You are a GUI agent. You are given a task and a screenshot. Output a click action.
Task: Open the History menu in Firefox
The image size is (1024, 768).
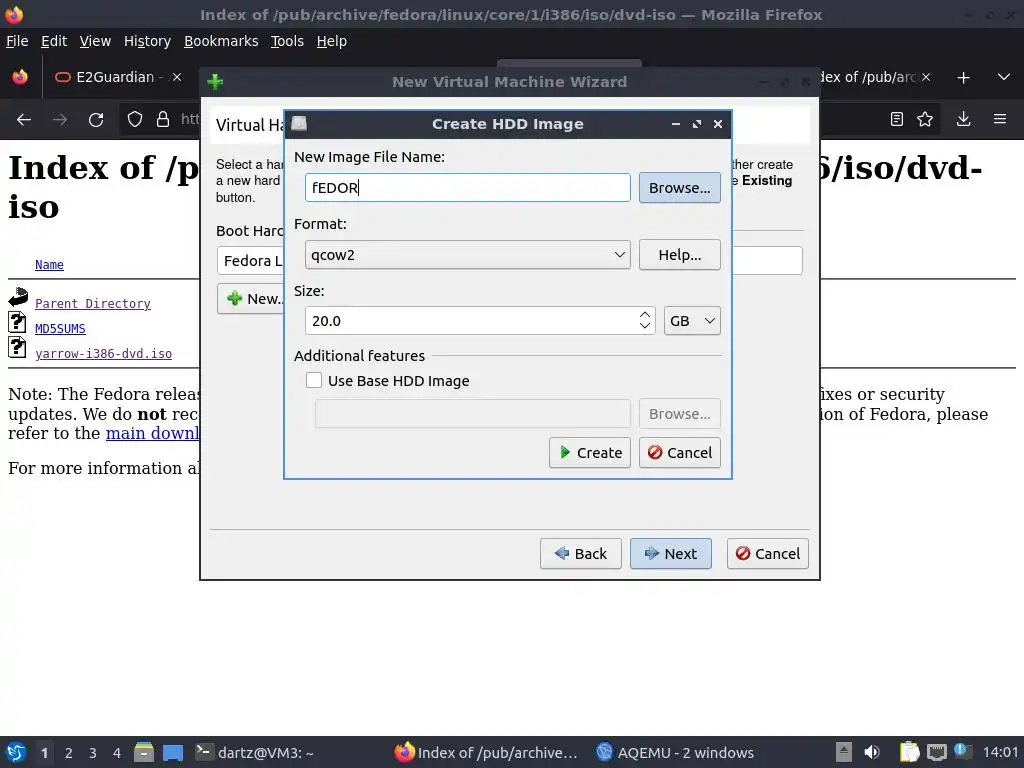(x=147, y=41)
